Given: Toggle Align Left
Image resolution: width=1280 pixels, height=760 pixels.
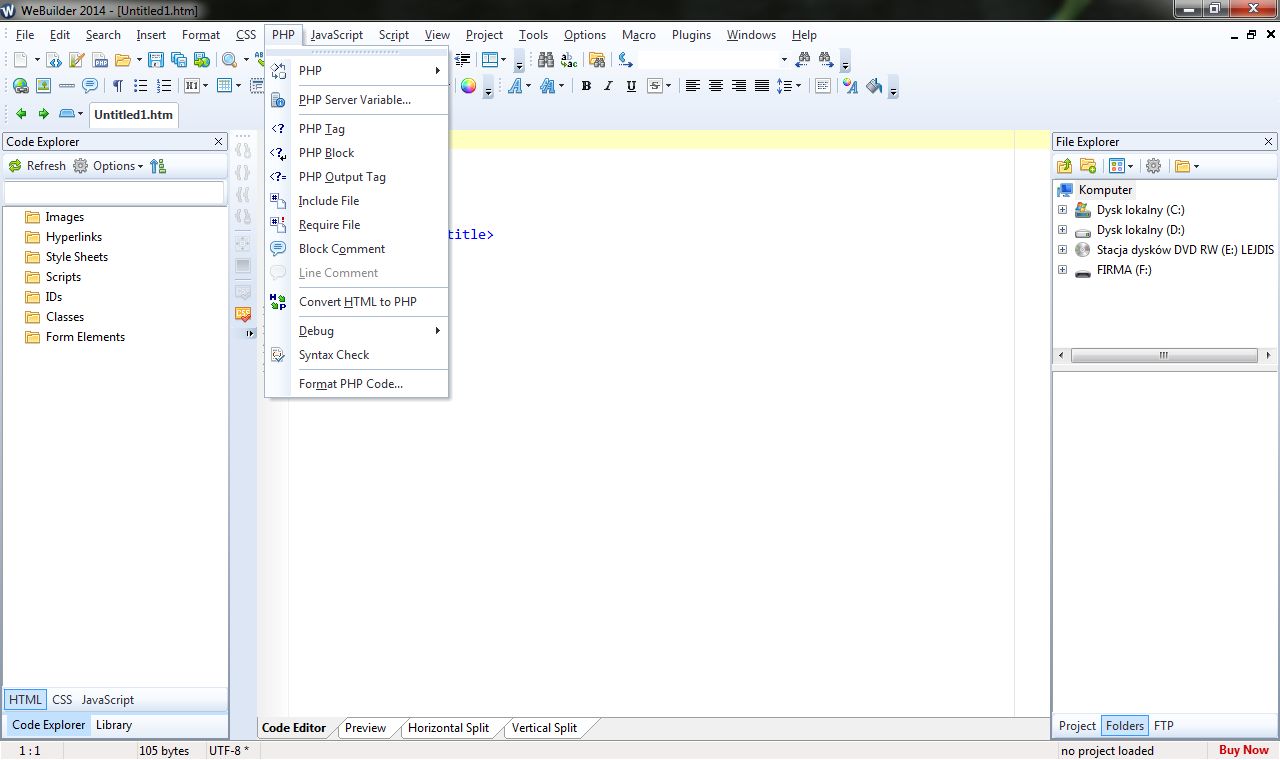Looking at the screenshot, I should click(692, 86).
